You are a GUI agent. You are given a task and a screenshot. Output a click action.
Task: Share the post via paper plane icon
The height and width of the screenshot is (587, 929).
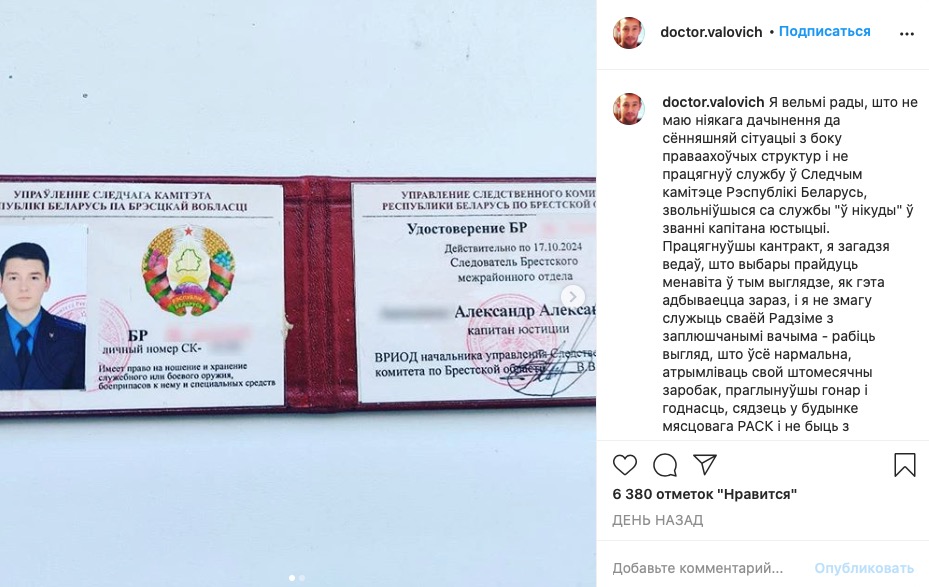click(x=705, y=464)
